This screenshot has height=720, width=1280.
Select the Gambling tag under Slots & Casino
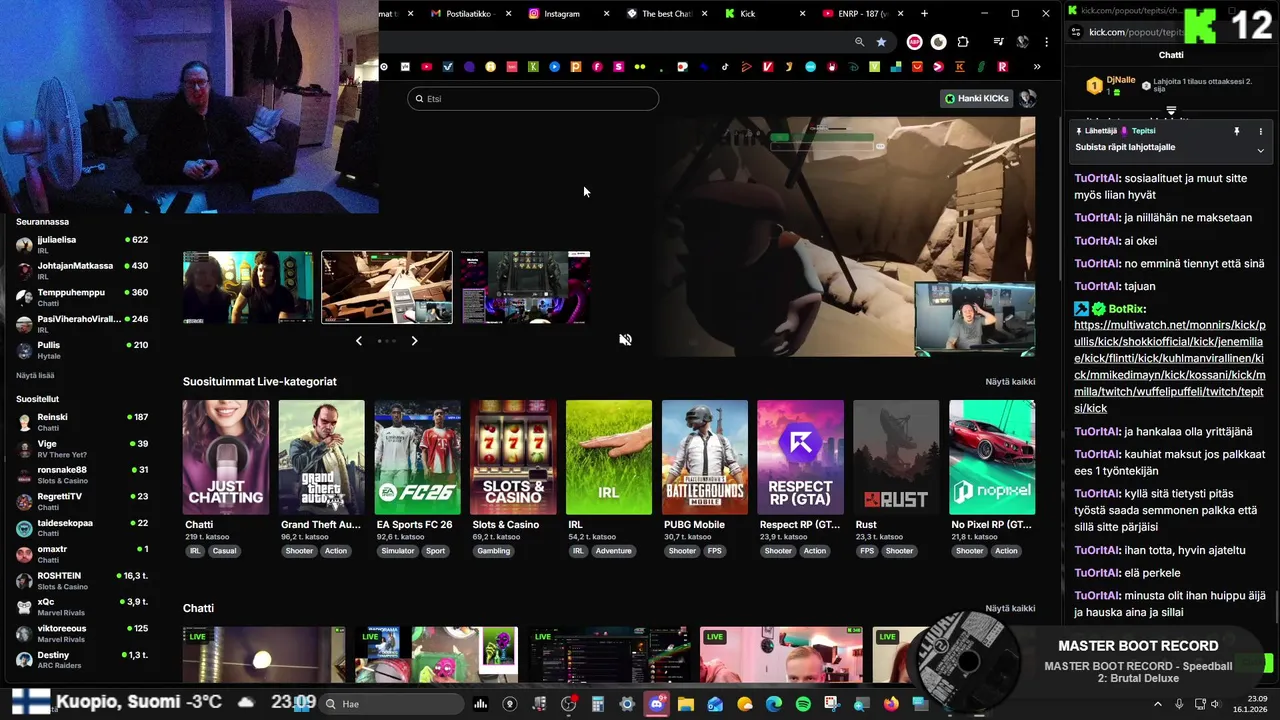(493, 551)
